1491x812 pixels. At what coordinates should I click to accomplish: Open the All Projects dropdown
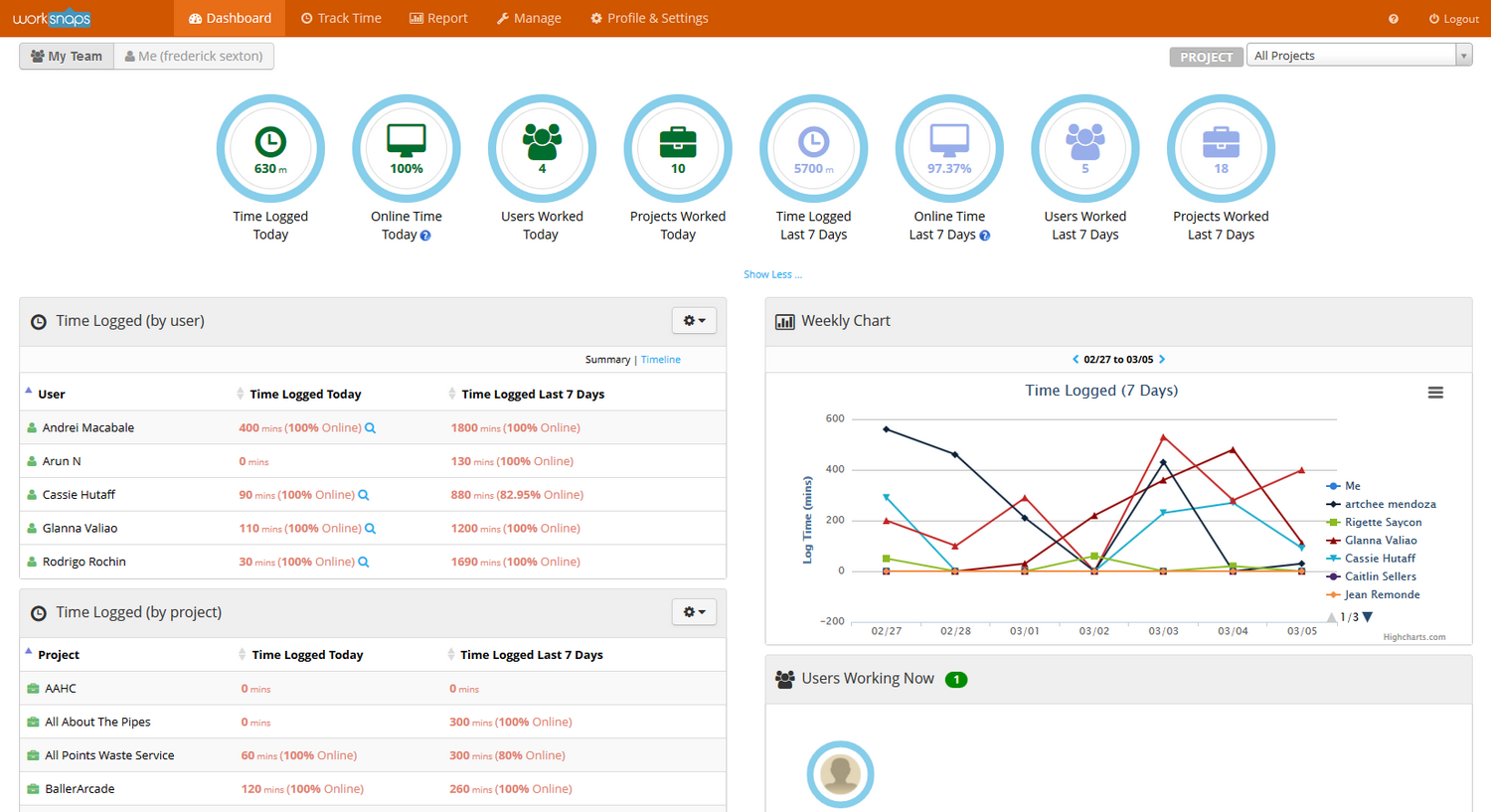pos(1358,56)
